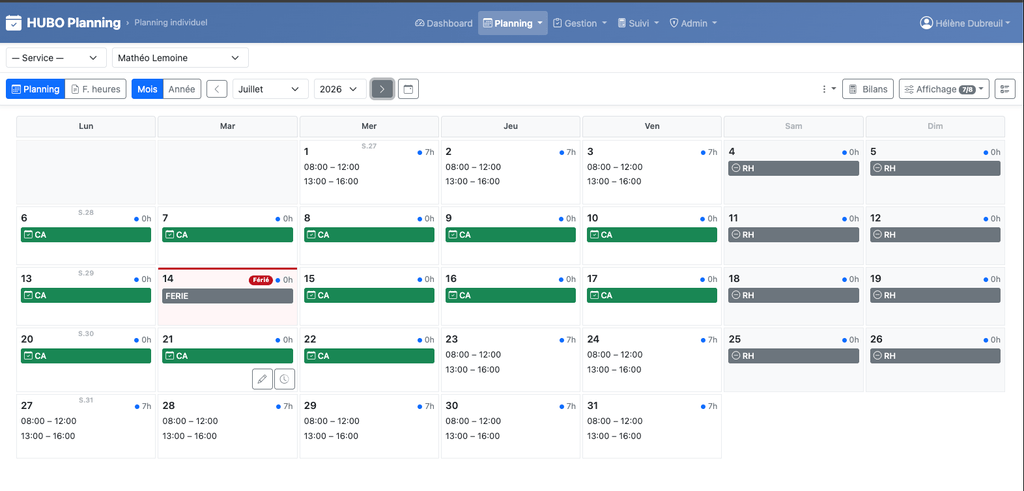This screenshot has height=491, width=1024.
Task: Click 13:00 – 16:00 shift on day 24
Action: [x=615, y=370]
